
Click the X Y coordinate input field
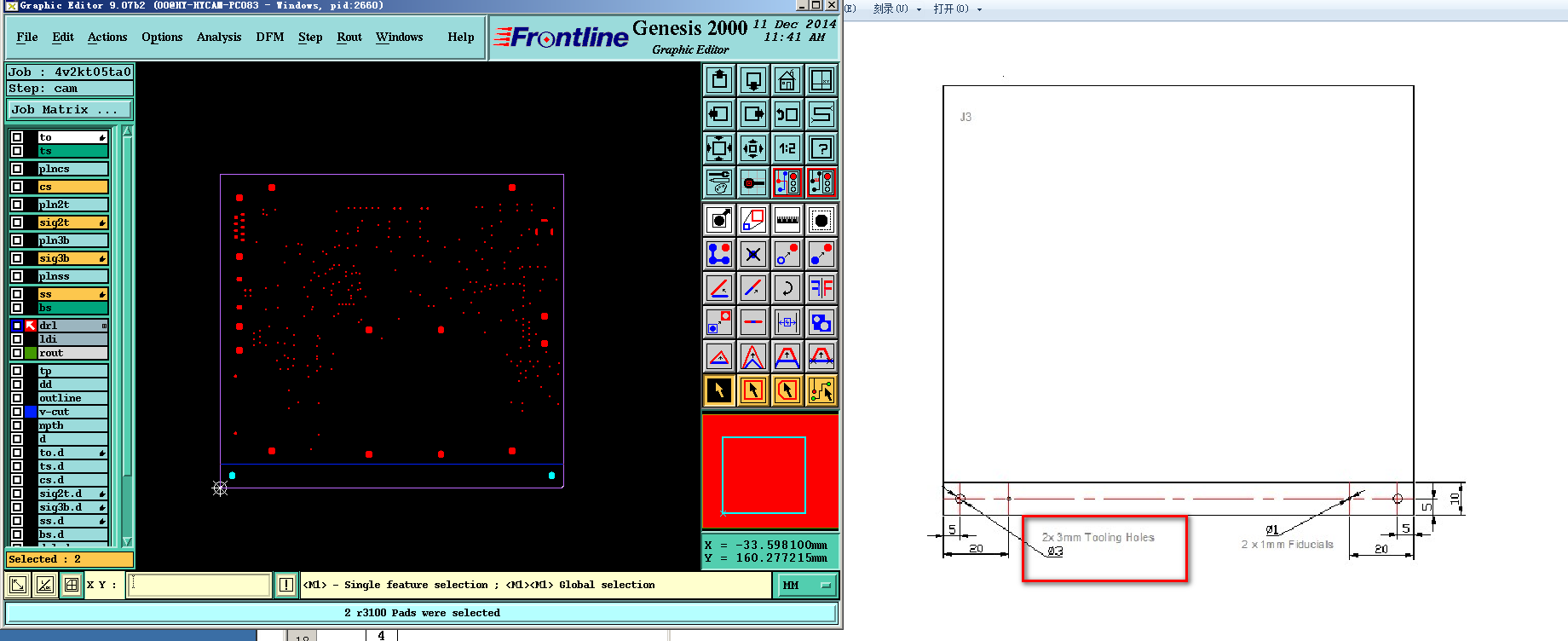[199, 585]
